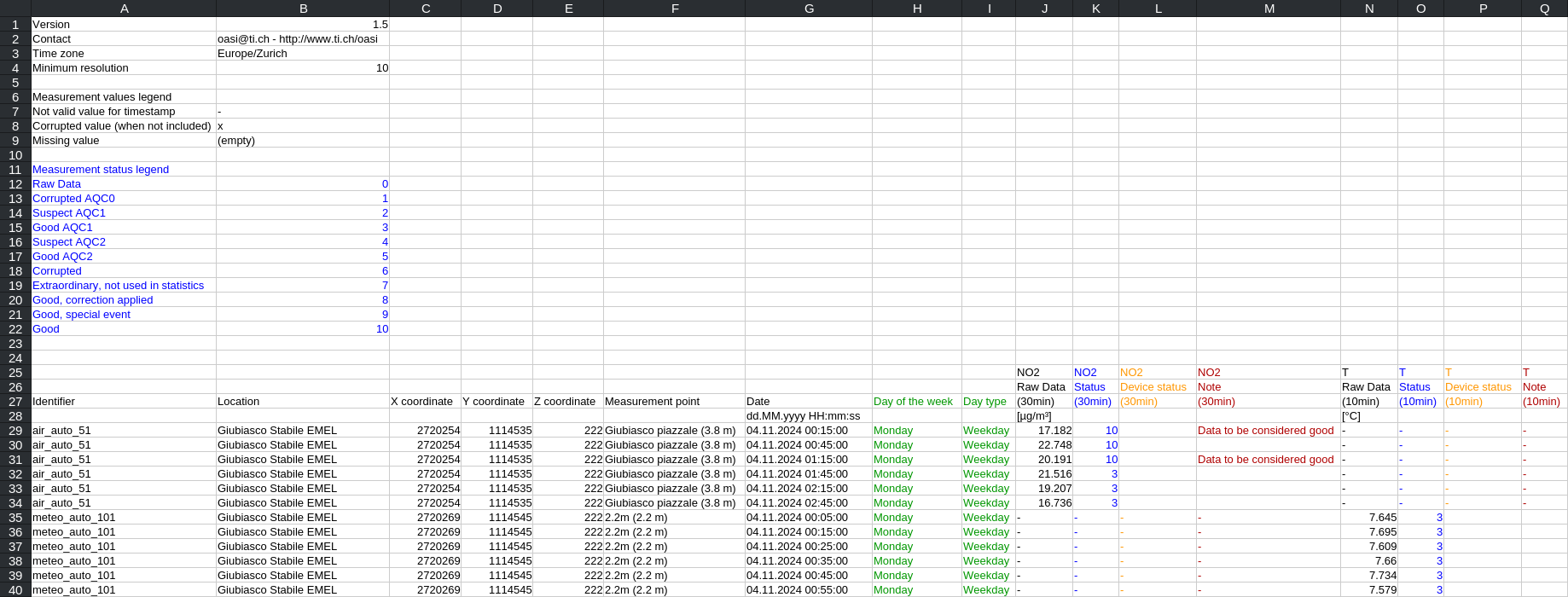Click 'Not valid value for timestamp' cell

pyautogui.click(x=124, y=112)
